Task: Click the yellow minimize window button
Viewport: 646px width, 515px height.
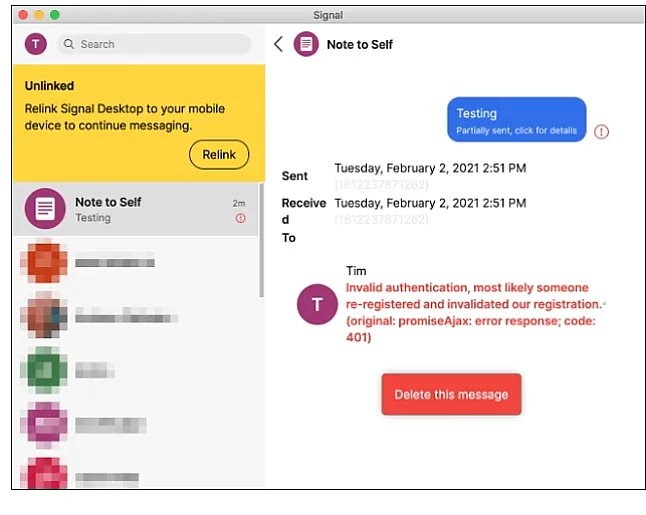Action: (39, 15)
